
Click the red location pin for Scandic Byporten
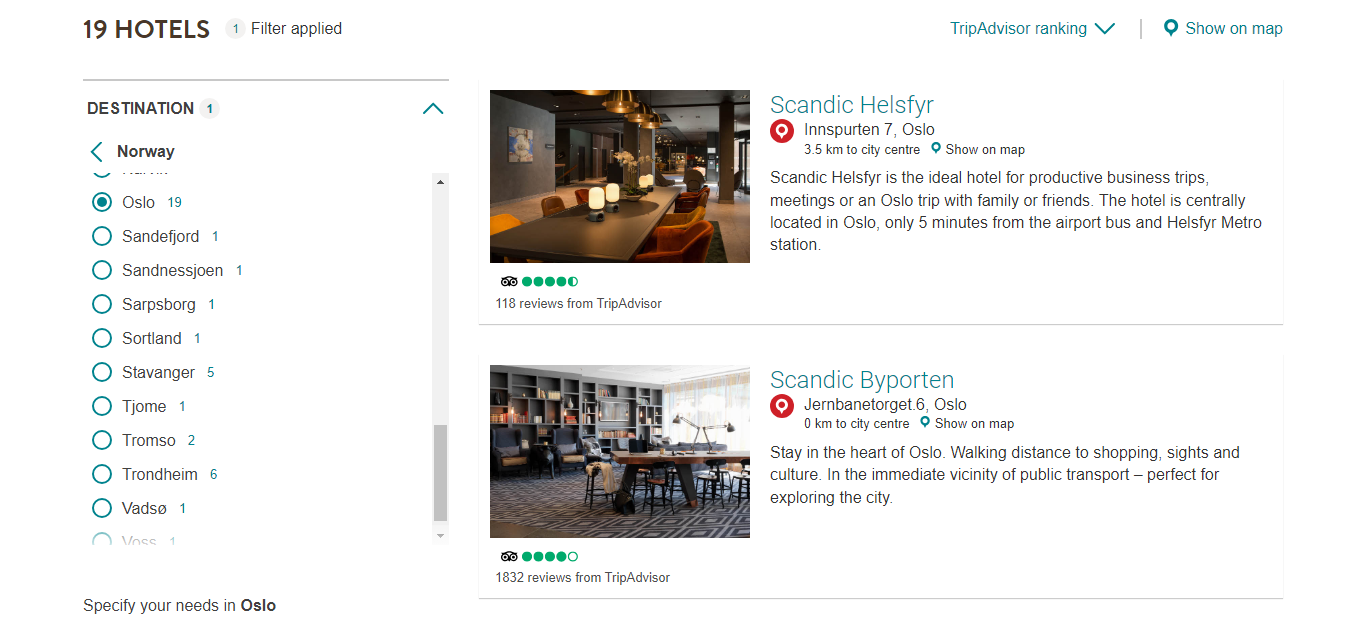(x=782, y=406)
